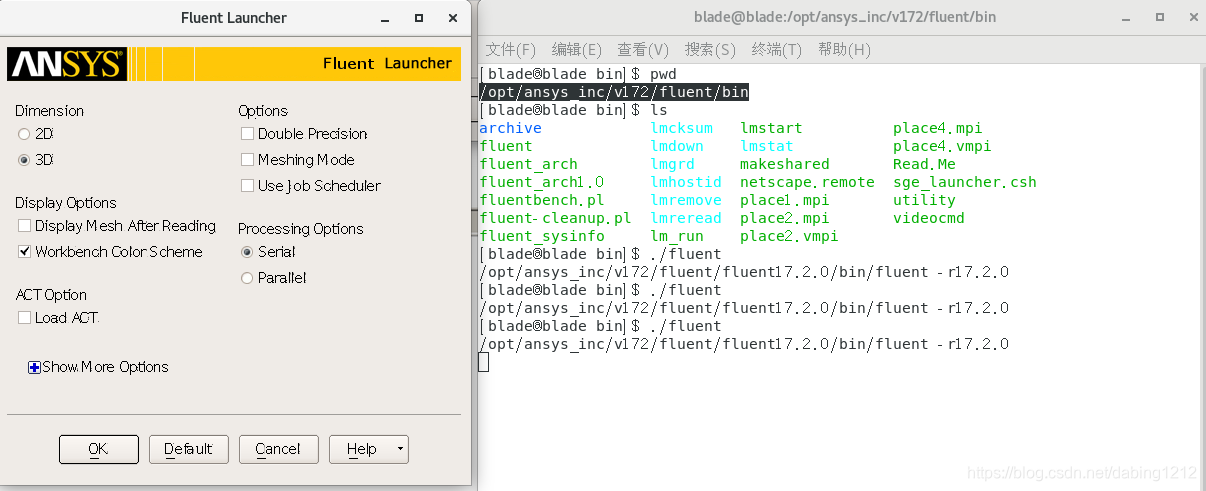Open the 终端(T) terminal menu
1206x491 pixels.
(x=776, y=50)
